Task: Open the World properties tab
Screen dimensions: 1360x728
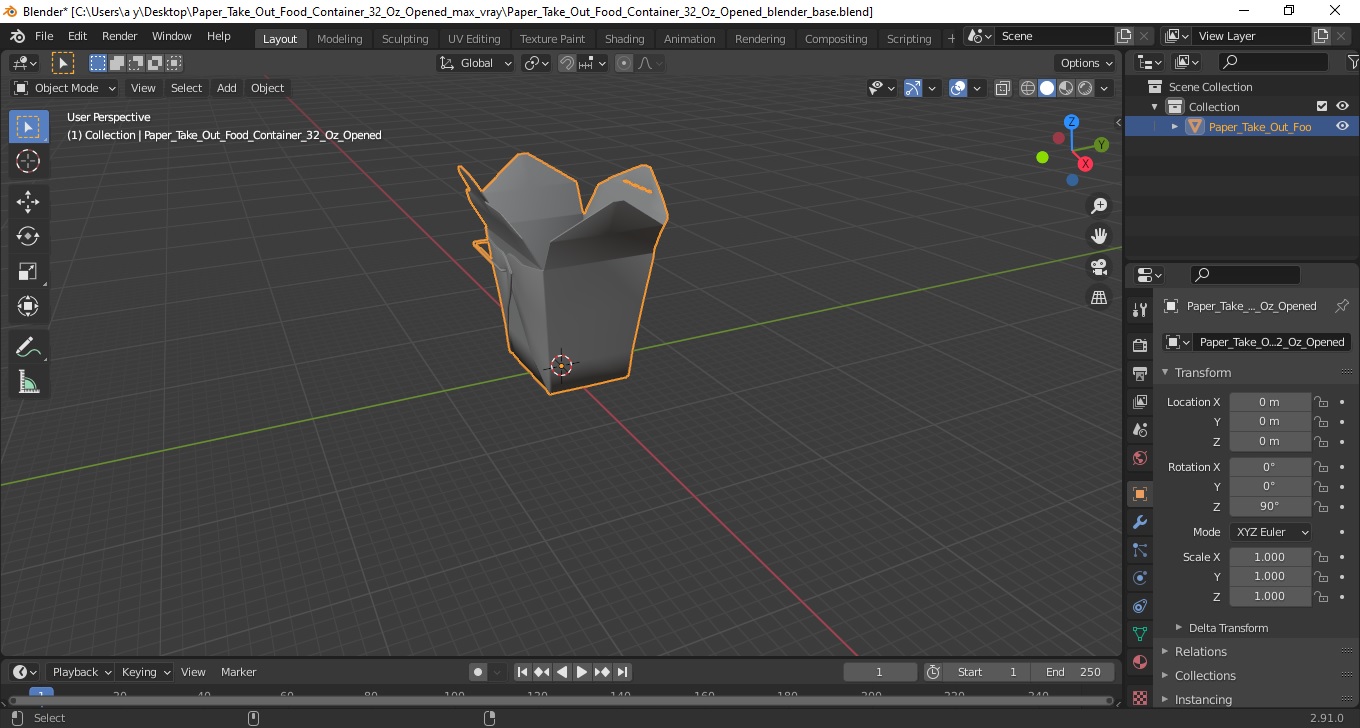Action: (1139, 458)
